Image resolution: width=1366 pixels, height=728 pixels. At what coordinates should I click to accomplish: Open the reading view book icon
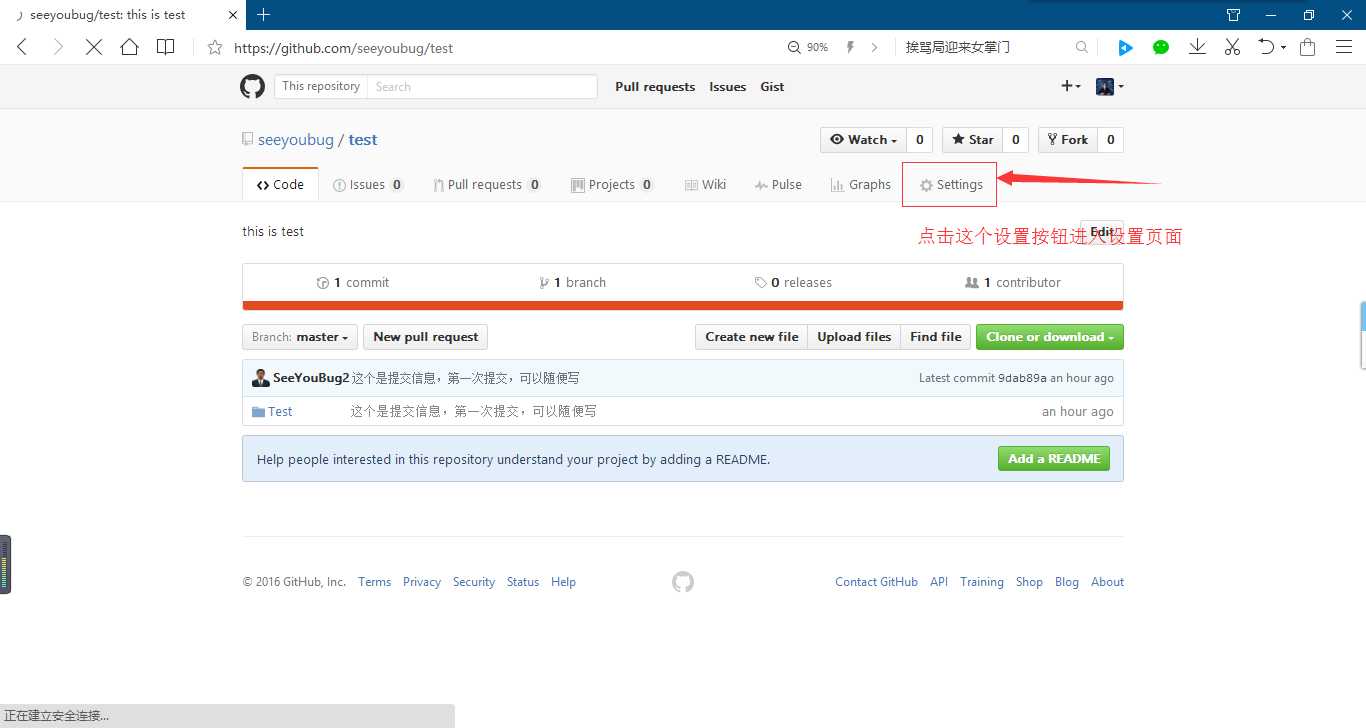pyautogui.click(x=166, y=47)
